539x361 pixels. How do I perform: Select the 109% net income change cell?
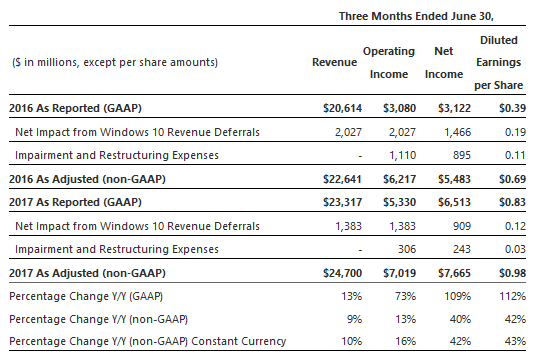457,296
